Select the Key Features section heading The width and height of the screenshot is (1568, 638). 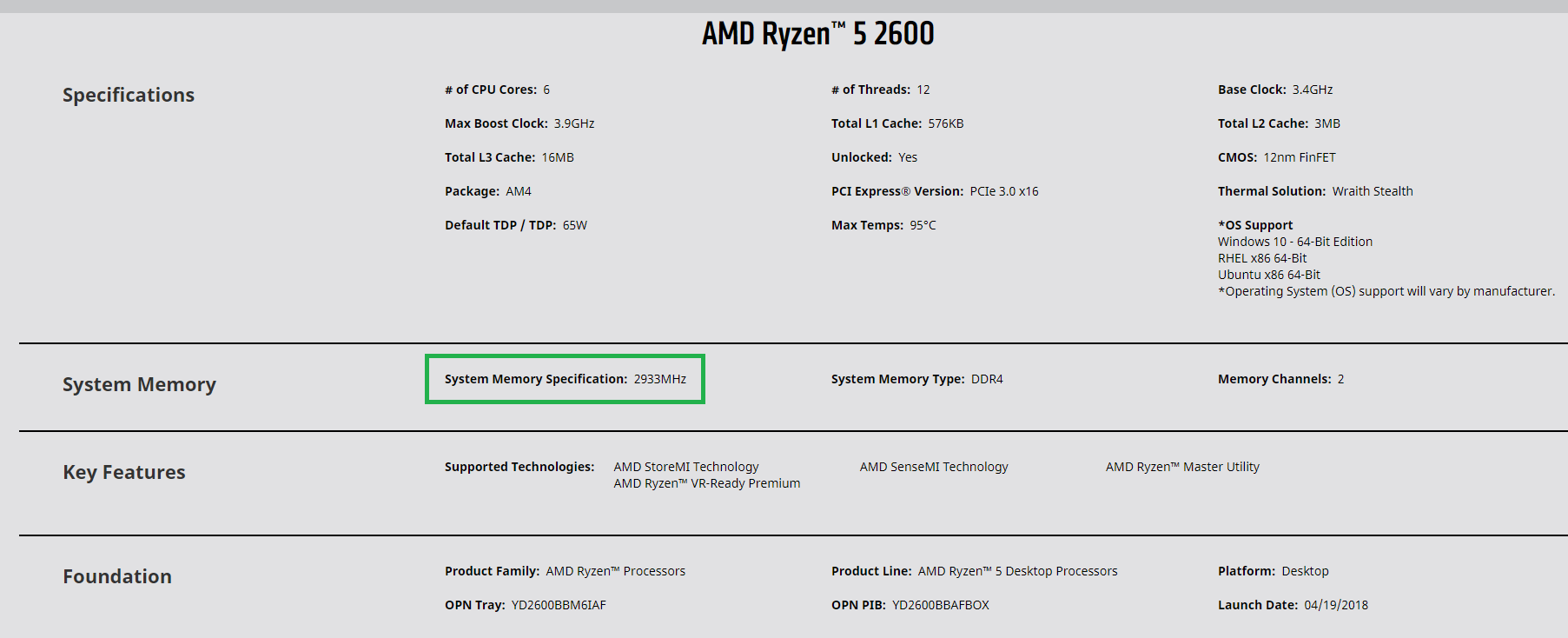coord(124,472)
